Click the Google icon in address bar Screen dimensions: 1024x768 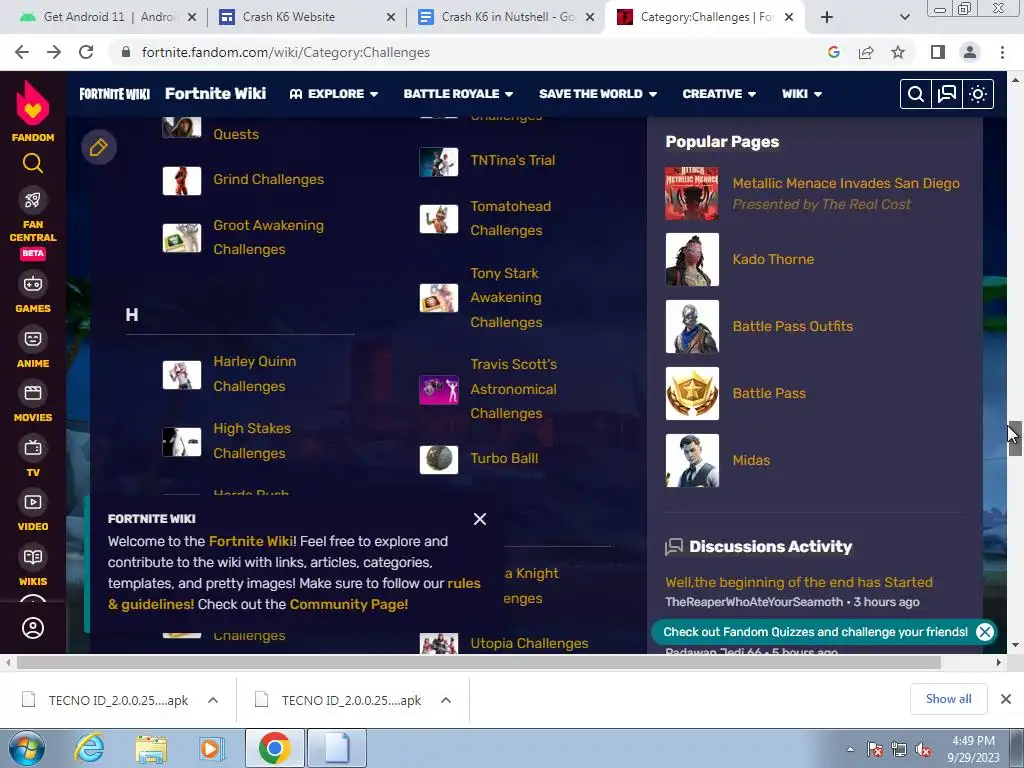[x=833, y=52]
